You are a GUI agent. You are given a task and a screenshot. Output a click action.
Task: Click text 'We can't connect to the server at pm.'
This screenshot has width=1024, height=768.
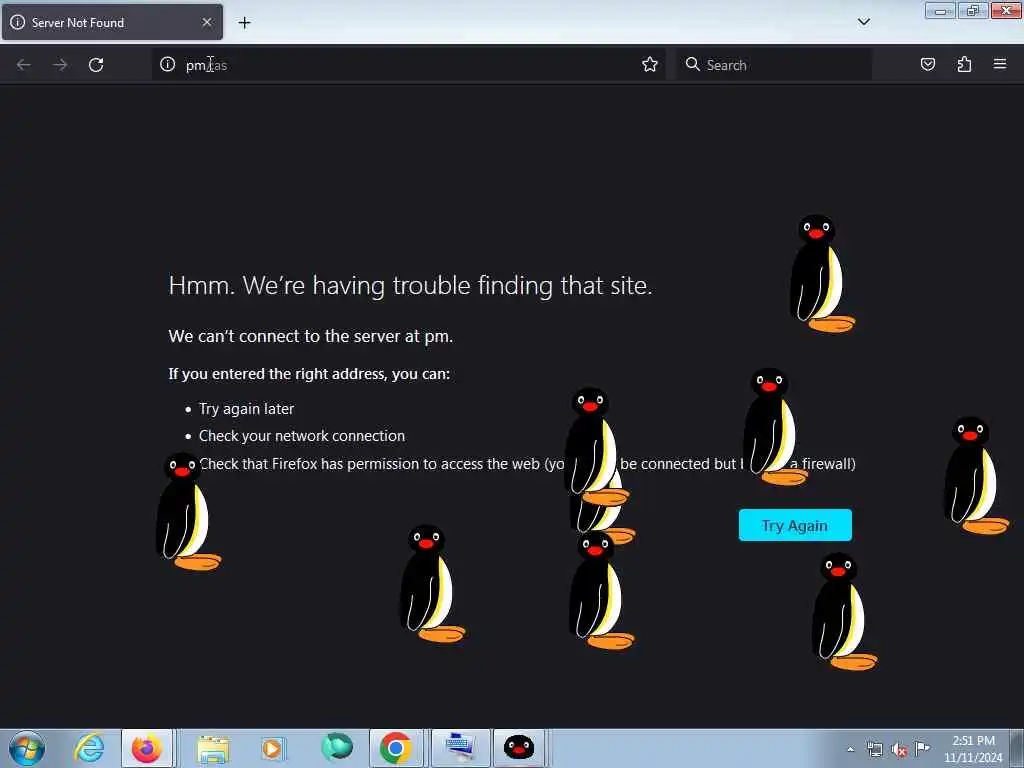tap(311, 336)
